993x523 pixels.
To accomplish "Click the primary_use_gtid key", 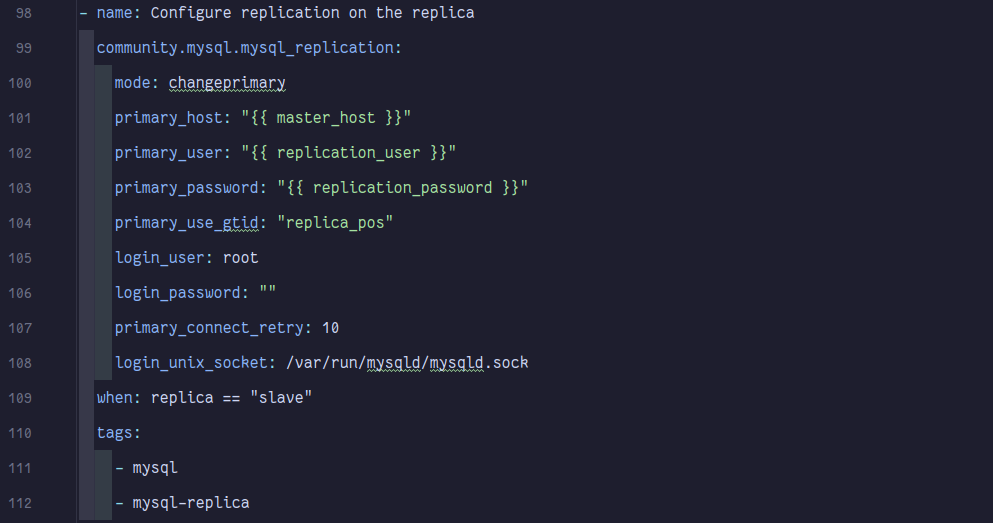I will [x=186, y=223].
